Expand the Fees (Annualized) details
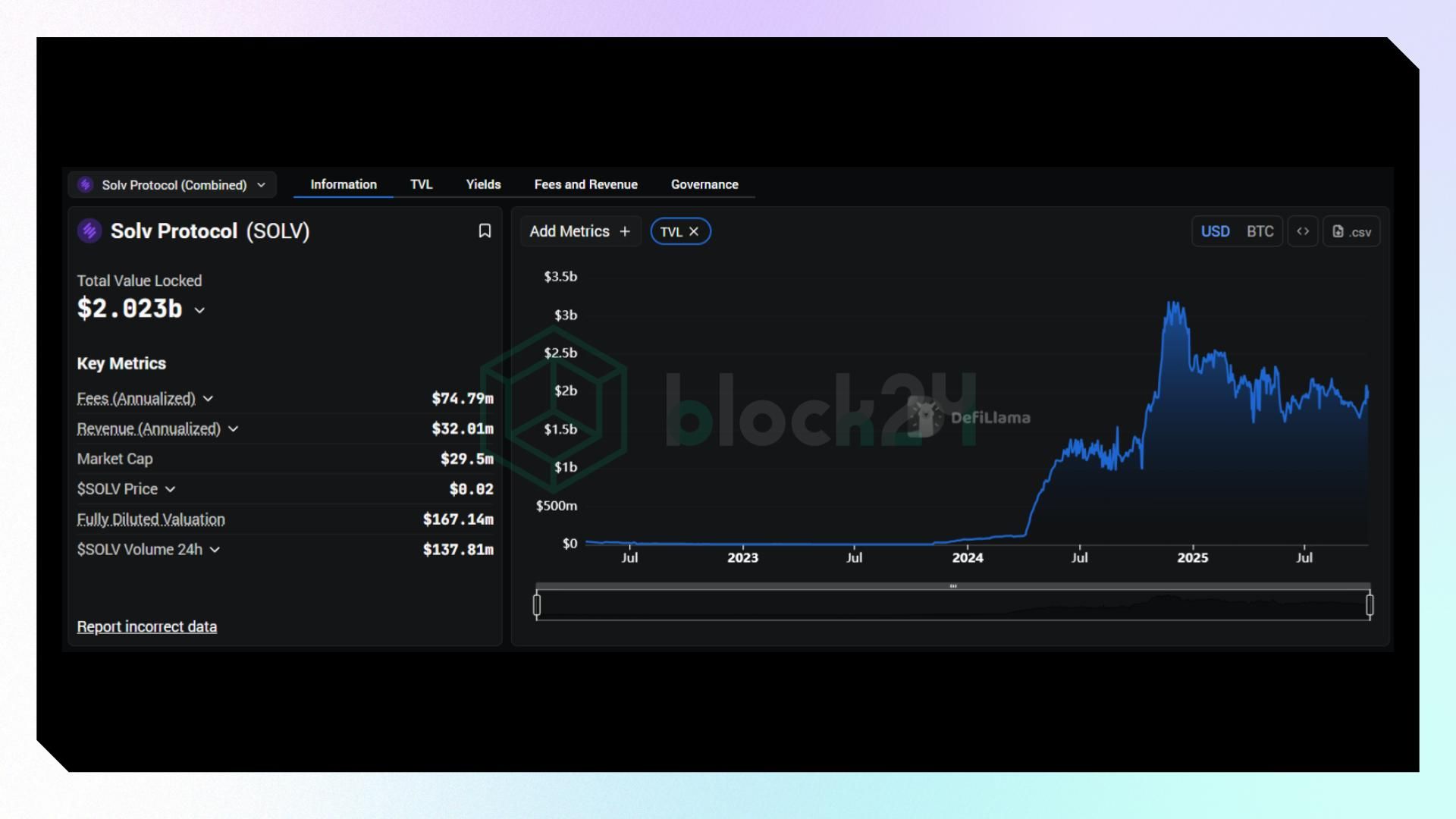 (x=208, y=399)
